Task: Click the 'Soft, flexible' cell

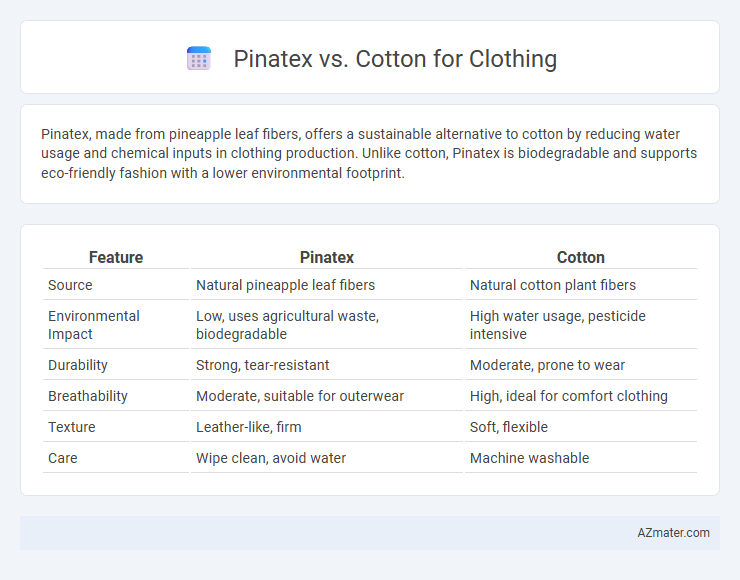Action: 580,427
